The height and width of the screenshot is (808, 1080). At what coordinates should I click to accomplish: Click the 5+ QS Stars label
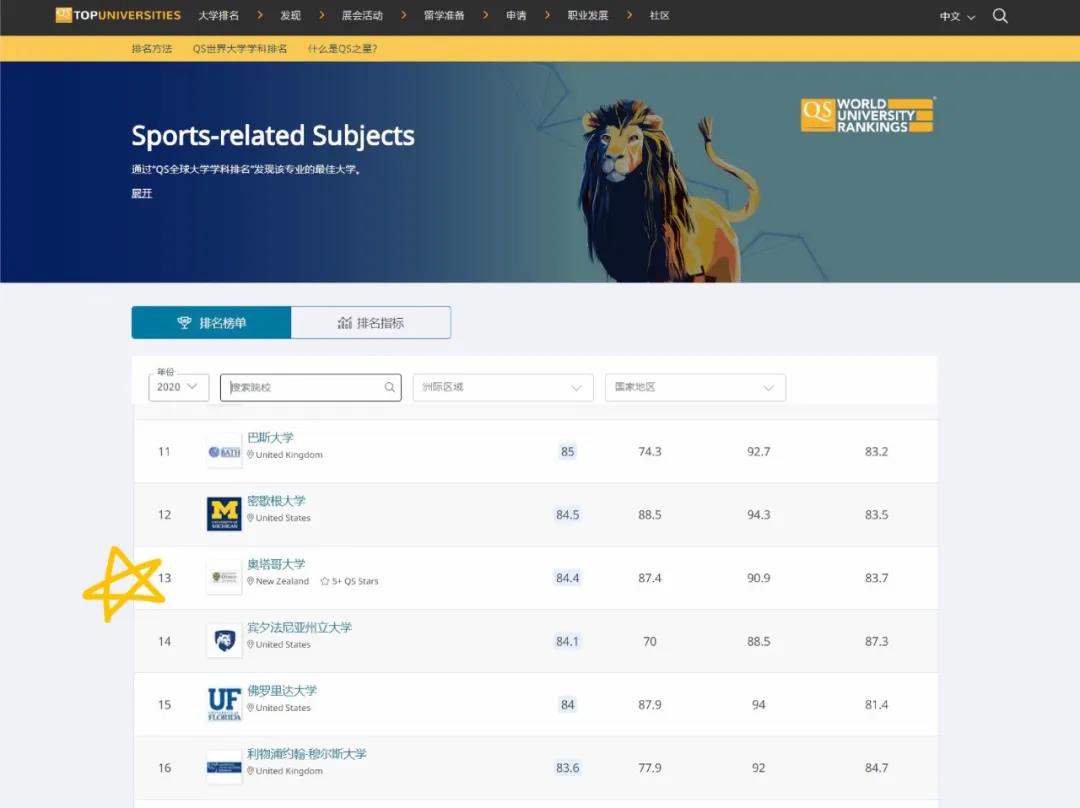pos(355,581)
